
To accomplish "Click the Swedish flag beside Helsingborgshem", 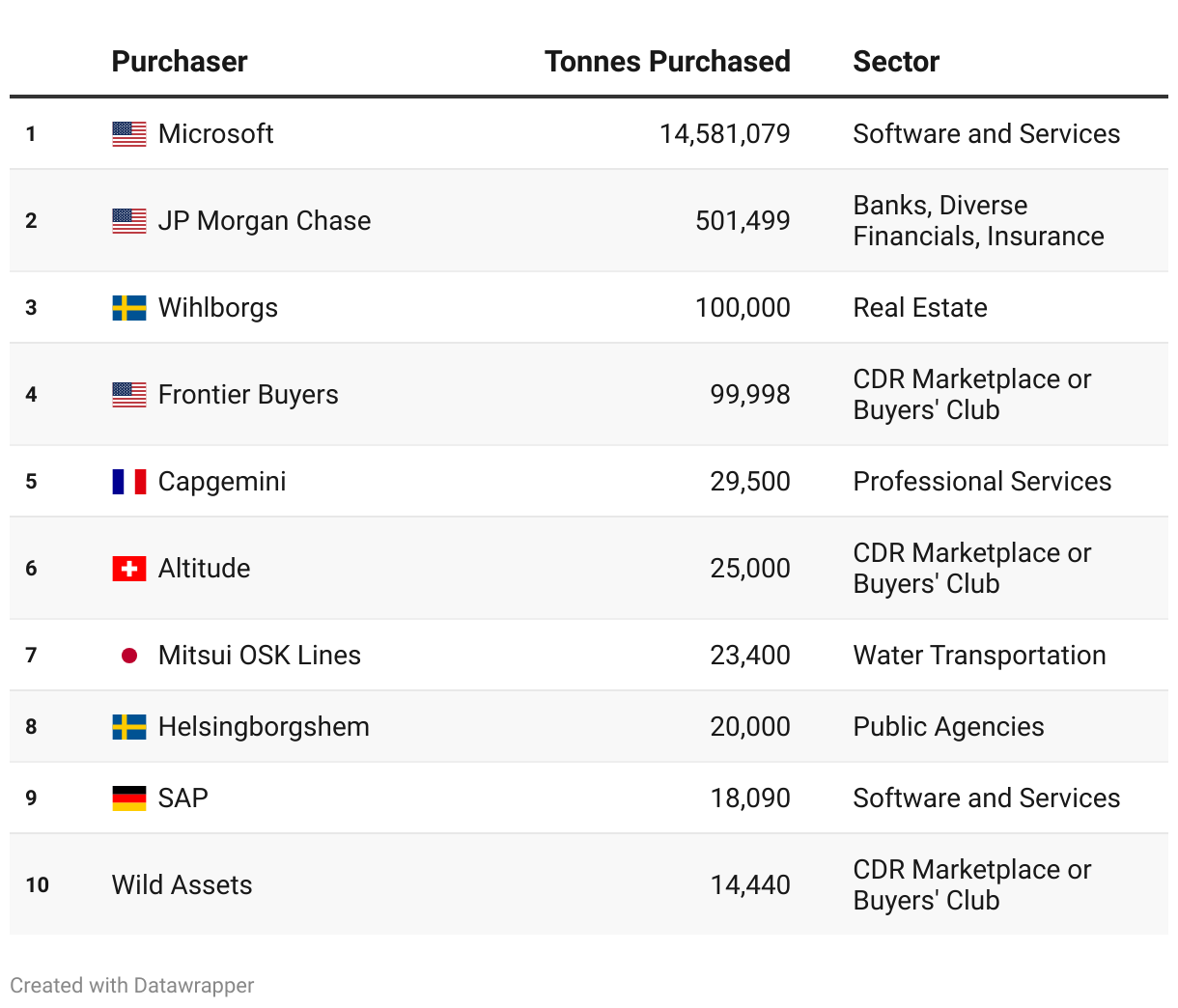I will coord(129,727).
